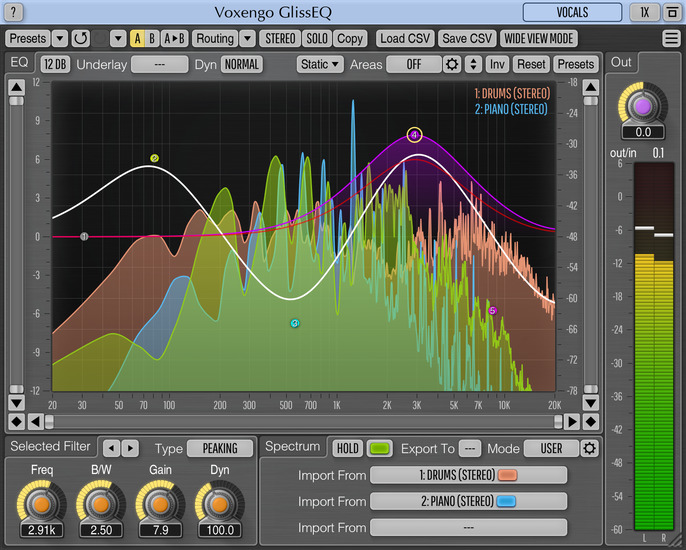The width and height of the screenshot is (686, 550).
Task: Click the Save CSV button
Action: (x=467, y=39)
